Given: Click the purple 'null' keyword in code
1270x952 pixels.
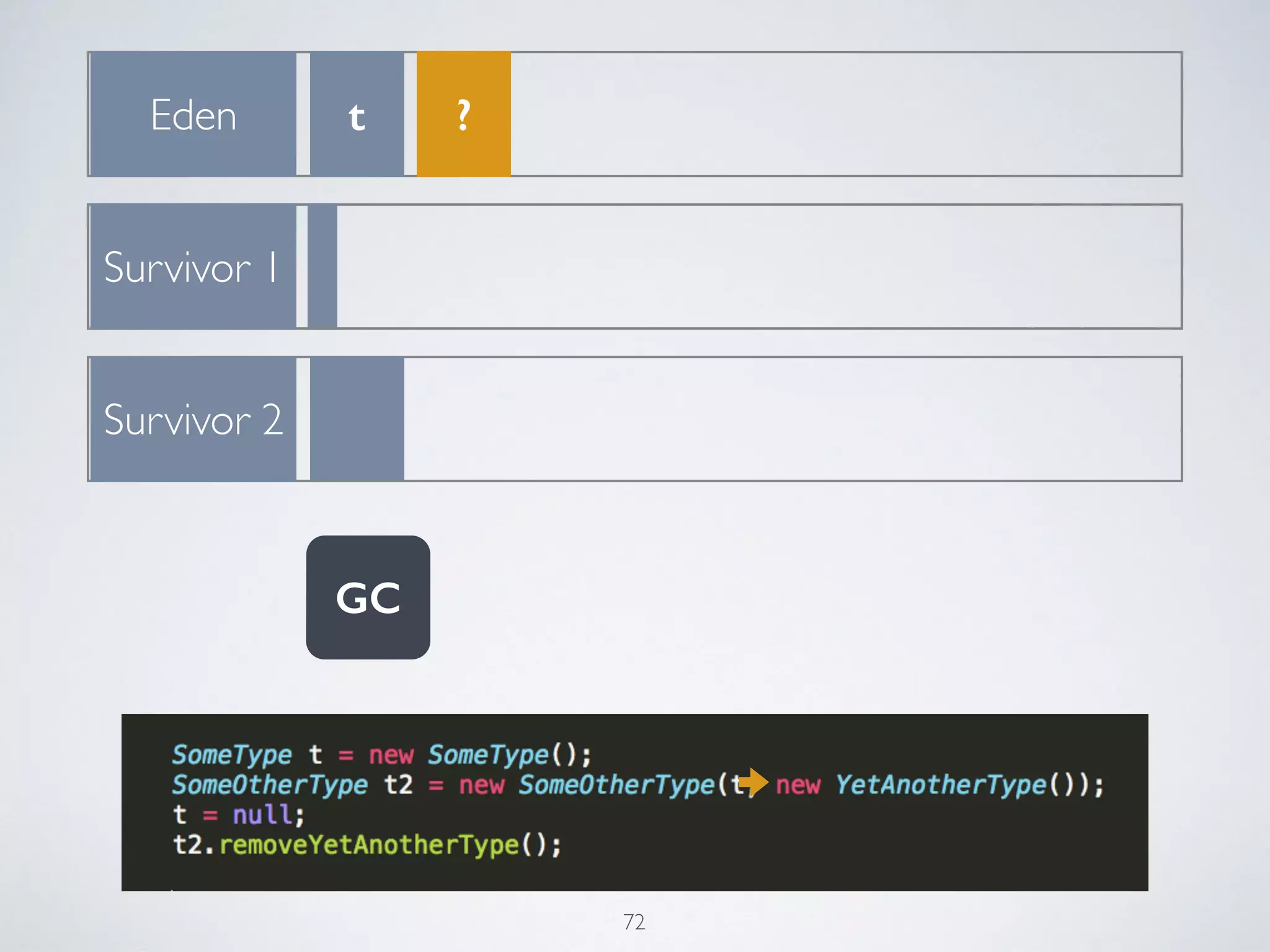Looking at the screenshot, I should 262,814.
